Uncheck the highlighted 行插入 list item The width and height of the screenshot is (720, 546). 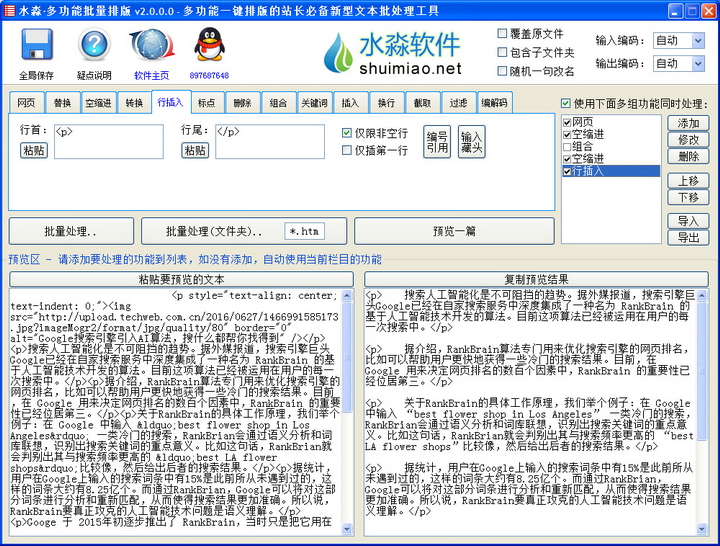tap(567, 171)
